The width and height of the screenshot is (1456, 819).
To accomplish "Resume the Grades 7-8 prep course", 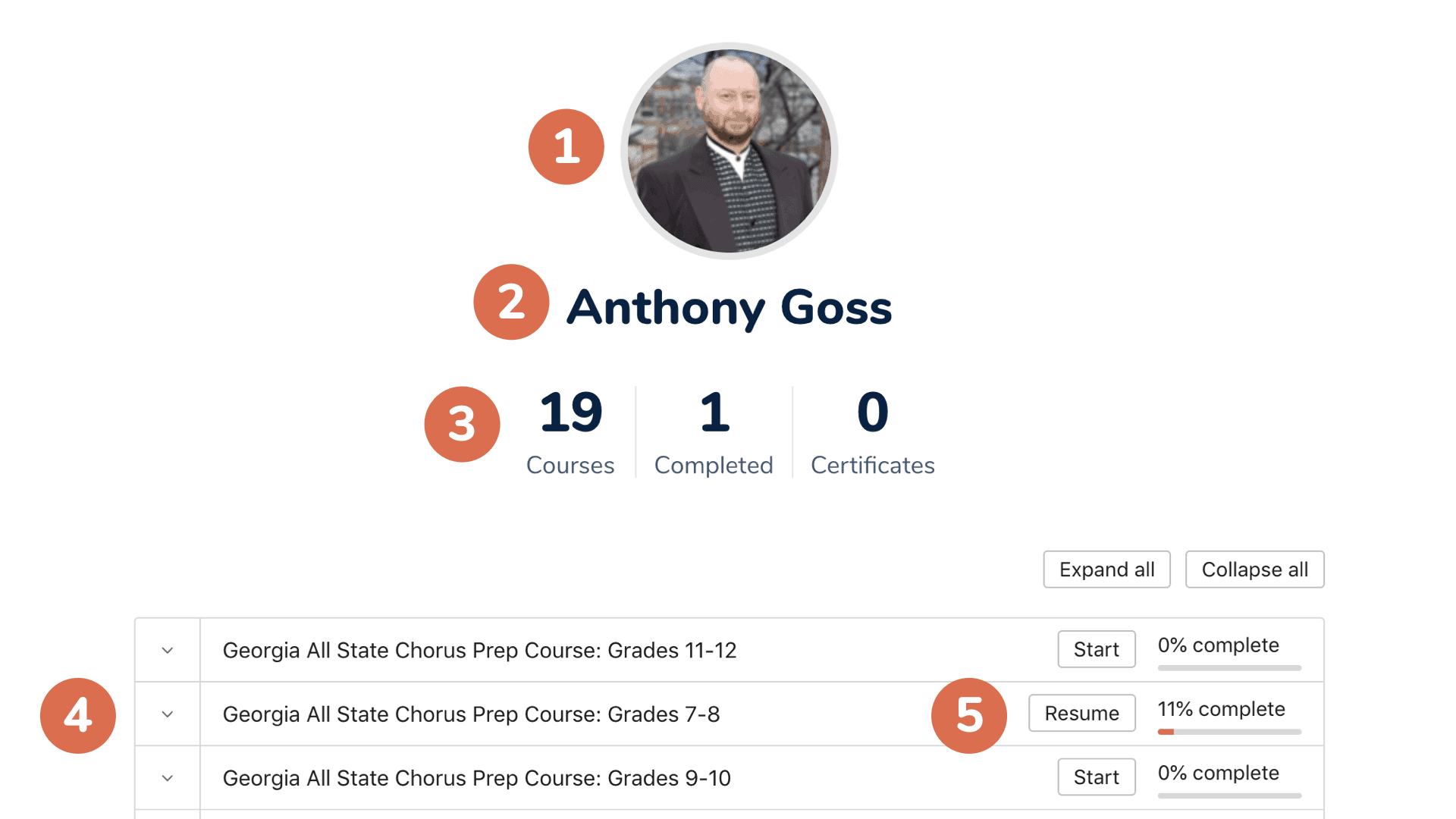I will pos(1081,713).
